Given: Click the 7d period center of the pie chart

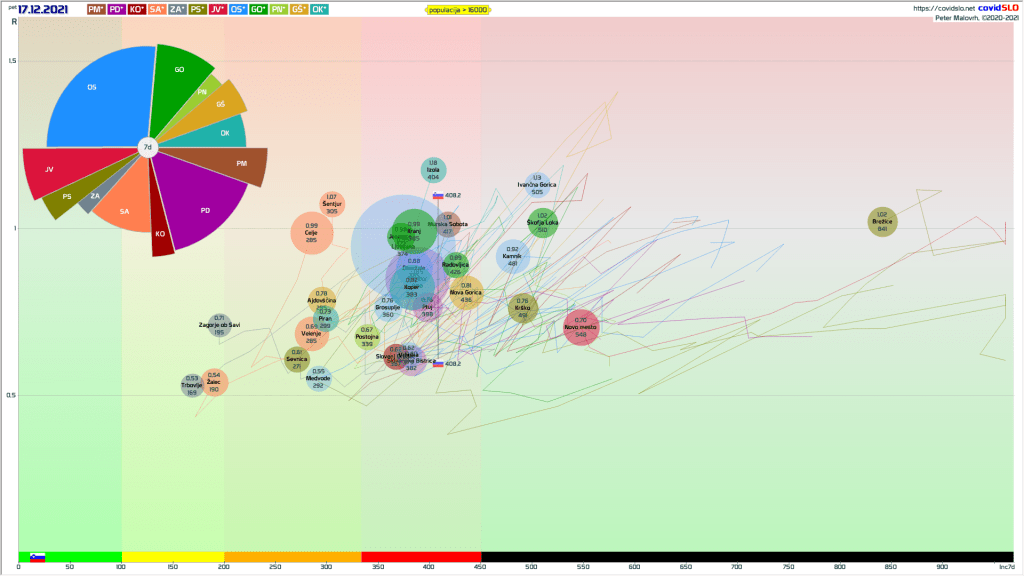Looking at the screenshot, I should (x=148, y=148).
